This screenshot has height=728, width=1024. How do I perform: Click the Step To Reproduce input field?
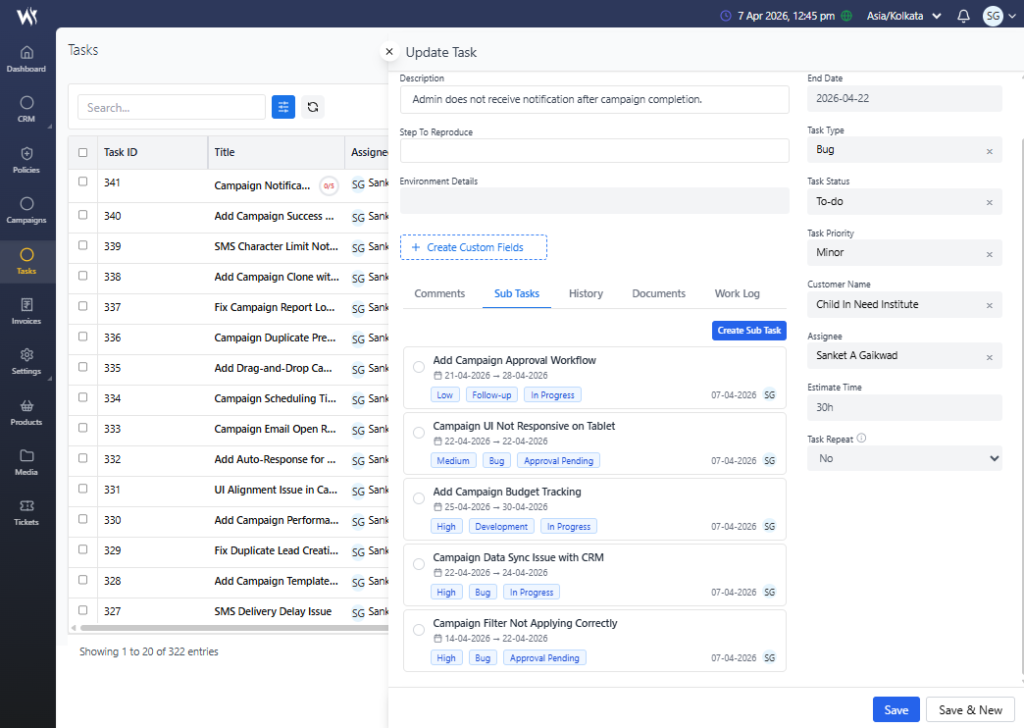pyautogui.click(x=594, y=151)
